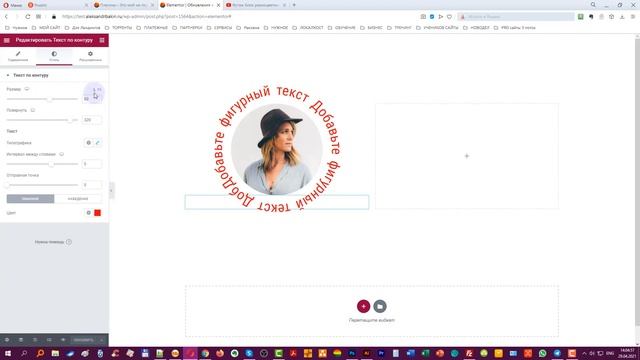Open the МОЙ САЙТ bookmarks folder
The width and height of the screenshot is (640, 360).
(46, 28)
